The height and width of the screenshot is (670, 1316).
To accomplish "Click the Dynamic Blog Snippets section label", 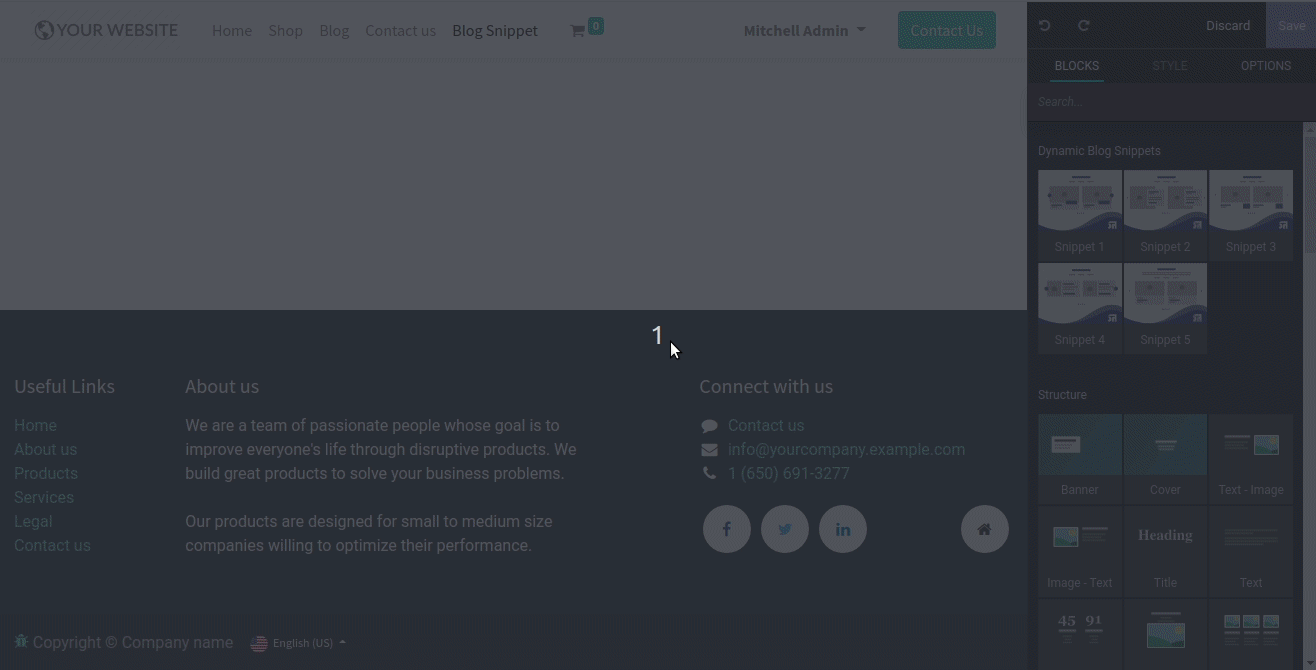I will (x=1099, y=151).
